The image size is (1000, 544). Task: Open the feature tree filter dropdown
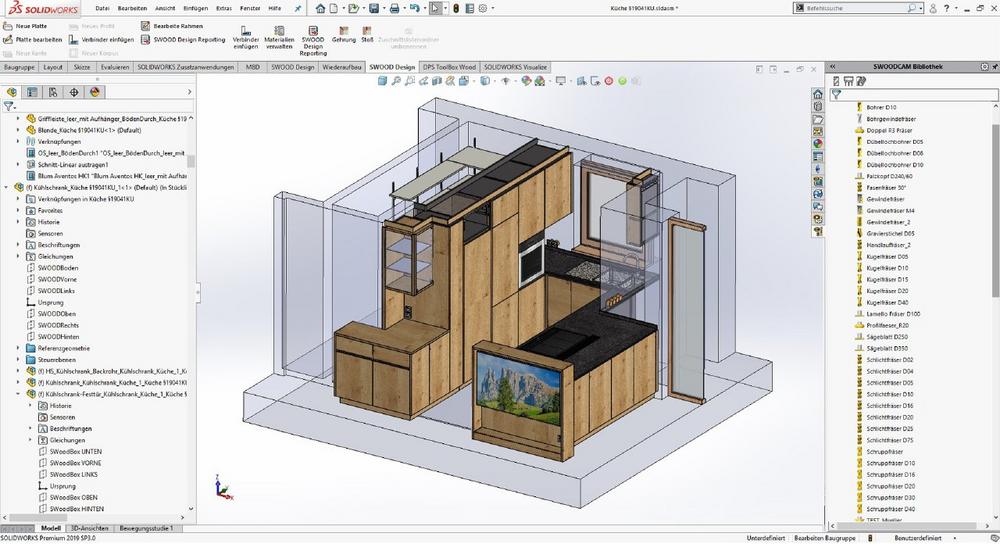click(10, 105)
